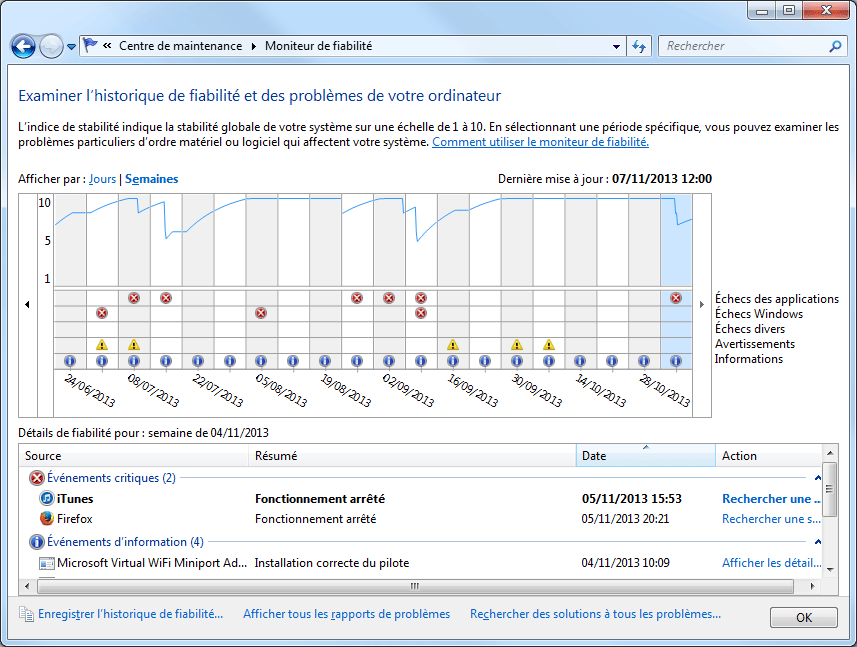
Task: Select the 'Installation correcte du pilote' summary cell
Action: click(x=332, y=563)
